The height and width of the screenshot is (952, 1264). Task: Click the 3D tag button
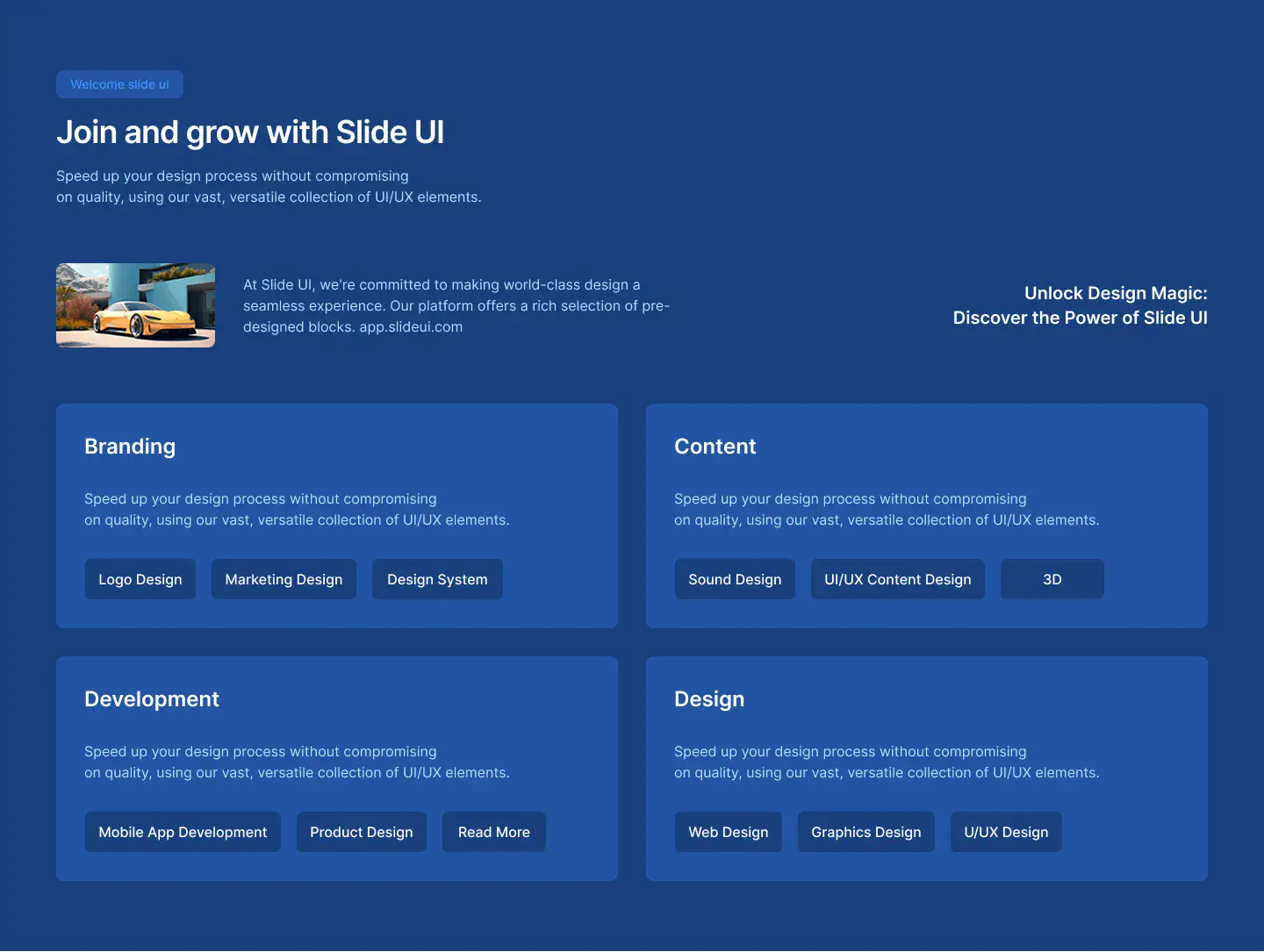point(1052,579)
